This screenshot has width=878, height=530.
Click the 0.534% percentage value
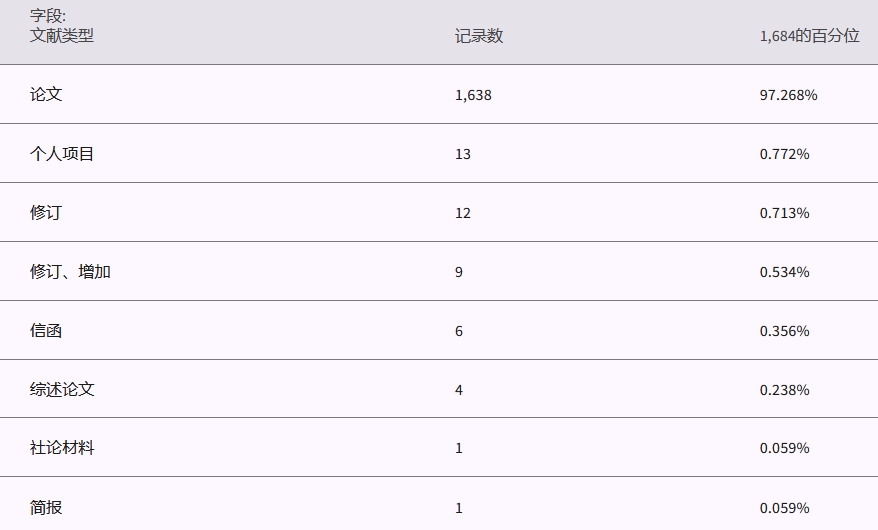[784, 272]
